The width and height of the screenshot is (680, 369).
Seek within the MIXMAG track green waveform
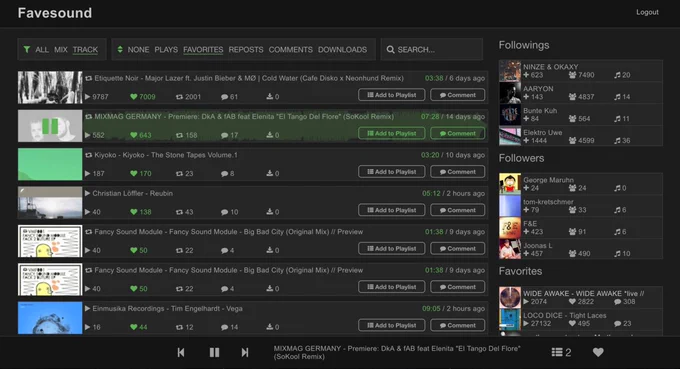tap(285, 126)
